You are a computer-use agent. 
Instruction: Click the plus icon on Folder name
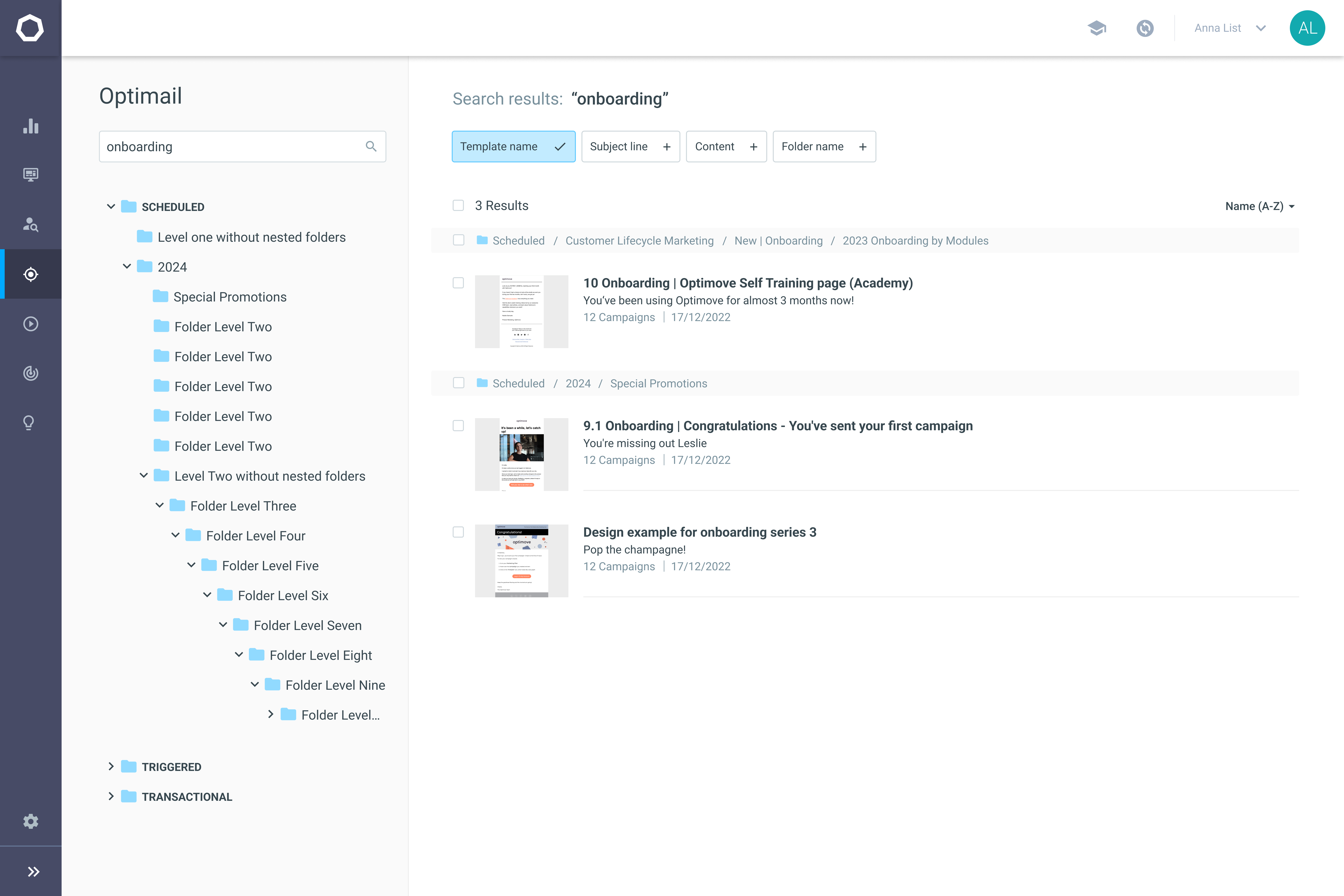tap(863, 147)
